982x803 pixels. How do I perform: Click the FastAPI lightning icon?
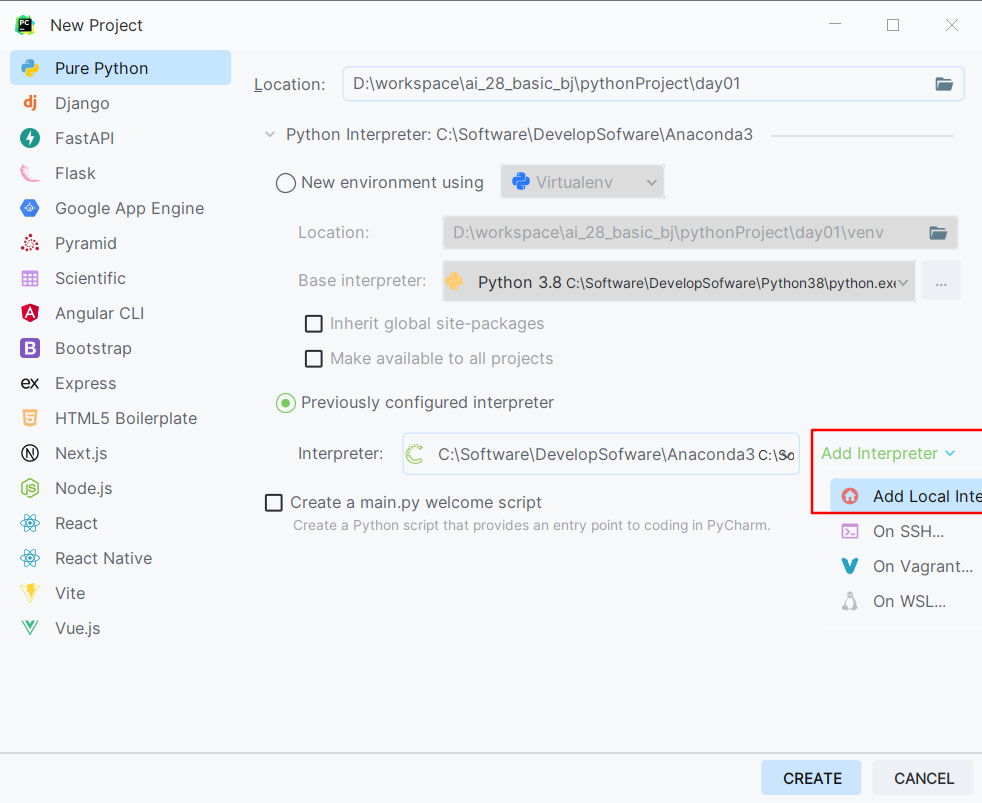pyautogui.click(x=30, y=138)
